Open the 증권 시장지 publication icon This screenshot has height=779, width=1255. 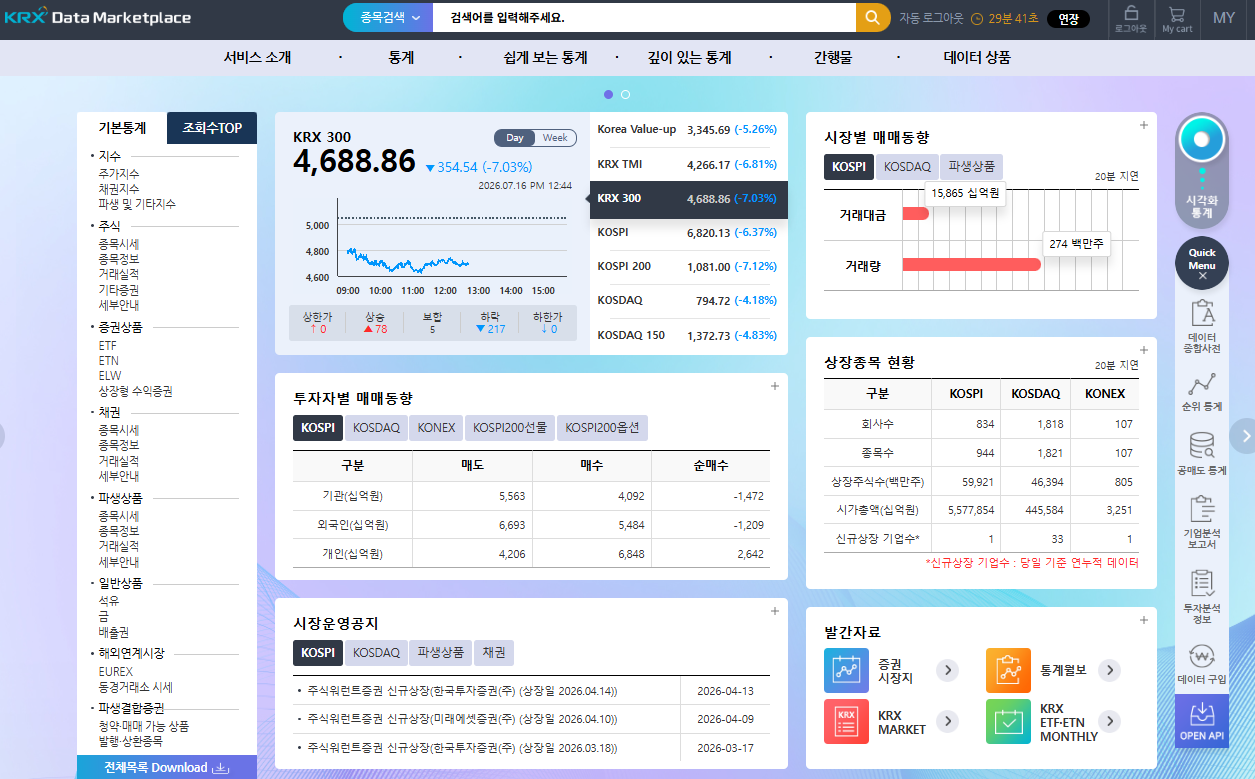pyautogui.click(x=847, y=670)
